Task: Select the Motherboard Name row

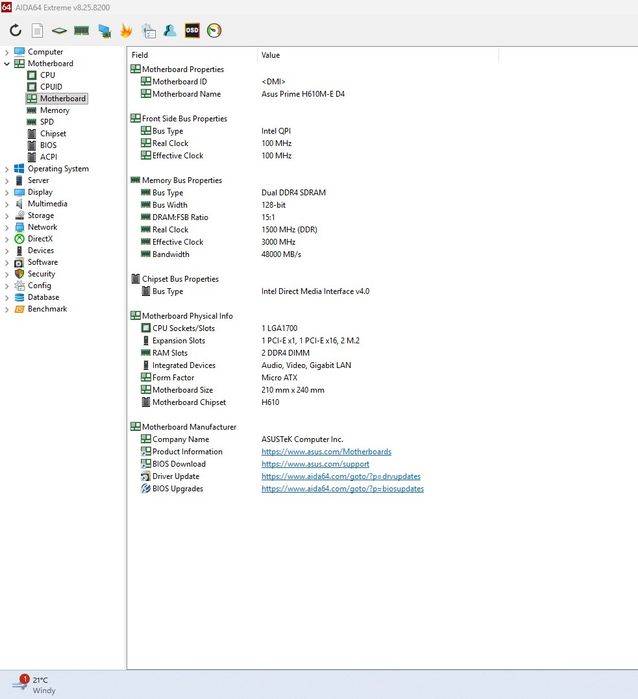Action: pos(243,94)
